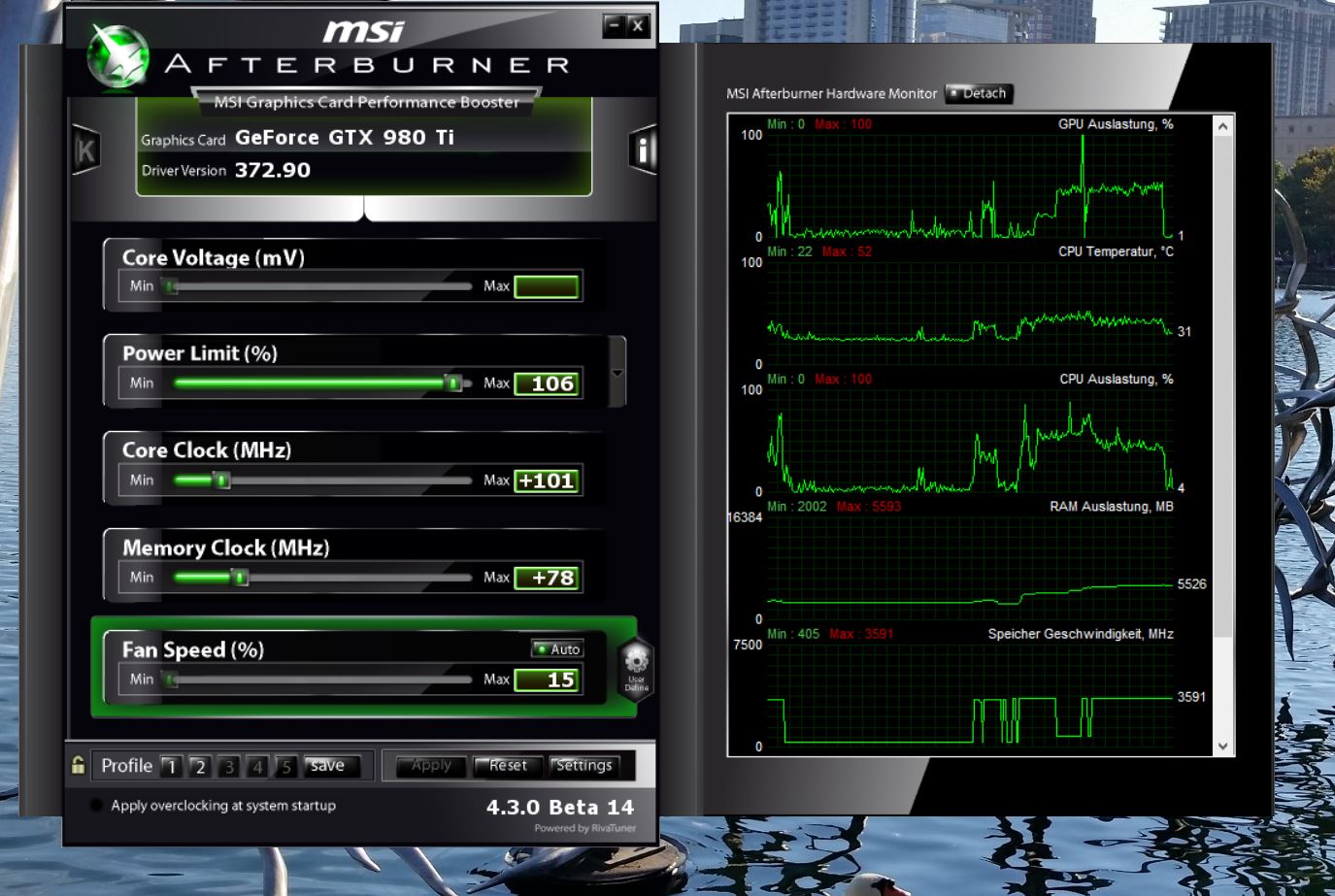Click the driver version 372.90 text
The image size is (1335, 896).
pyautogui.click(x=273, y=170)
